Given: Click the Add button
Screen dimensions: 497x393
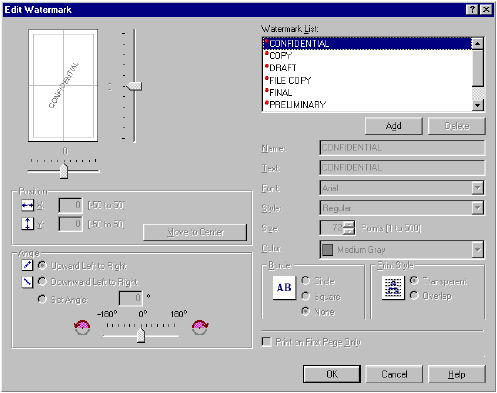Looking at the screenshot, I should tap(394, 126).
